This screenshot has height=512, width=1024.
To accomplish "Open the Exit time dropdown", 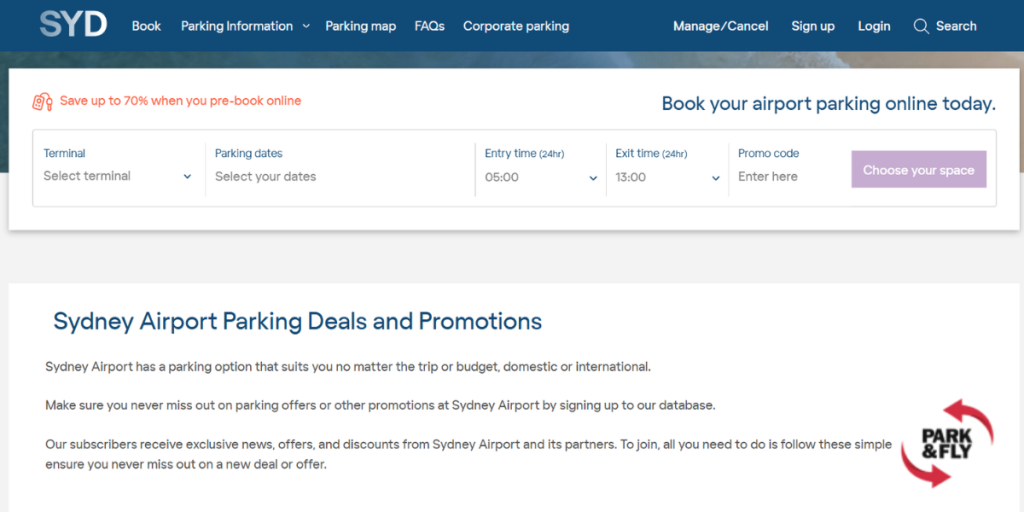I will pos(667,177).
